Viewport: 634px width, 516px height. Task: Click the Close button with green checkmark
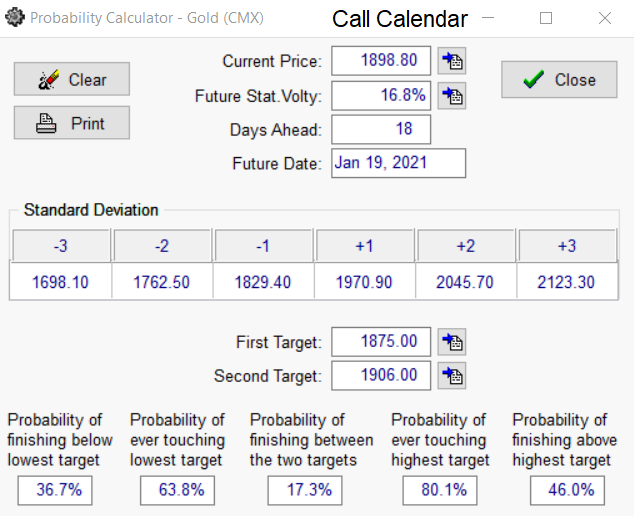(x=559, y=80)
